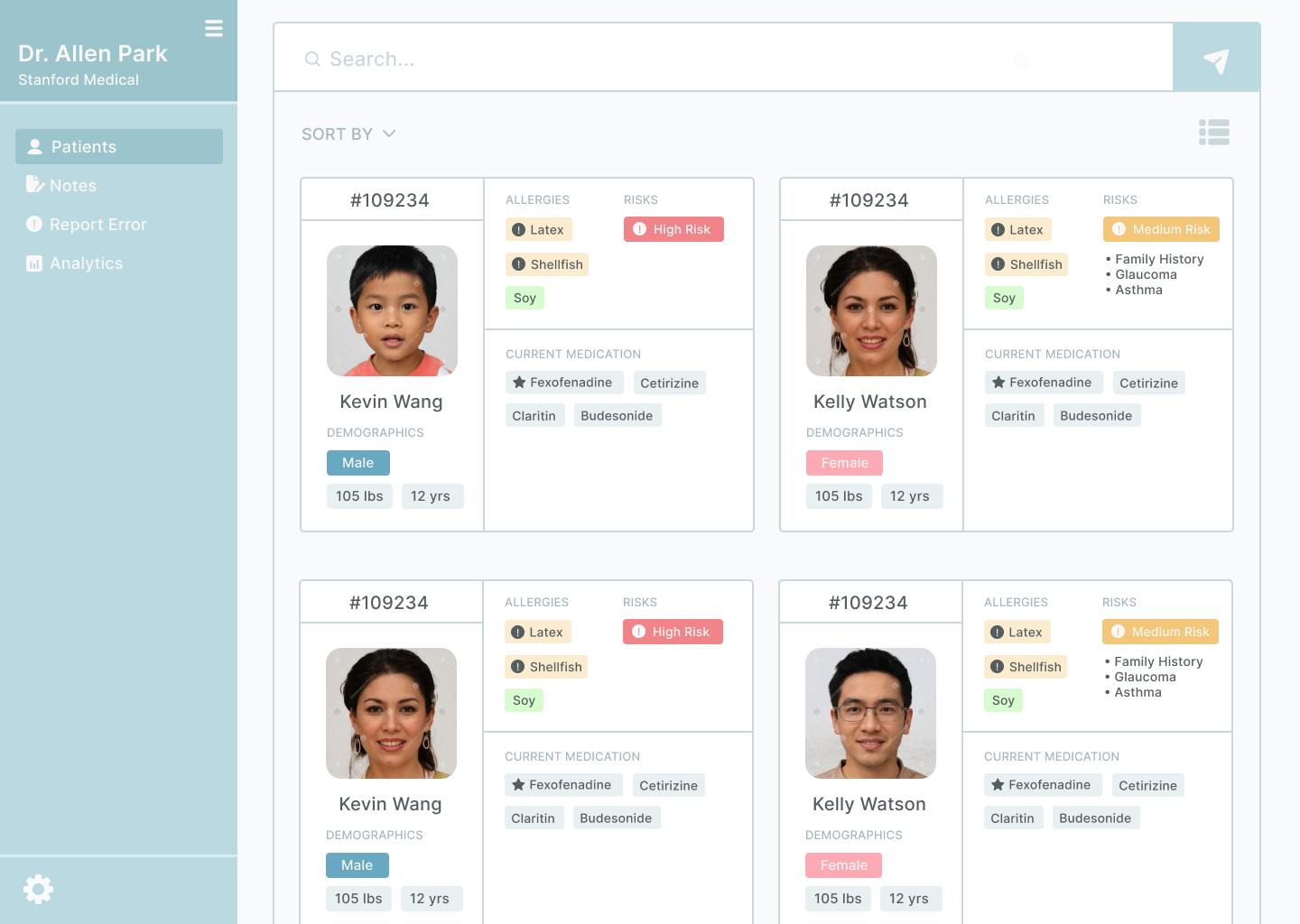
Task: Select Female tag on woman-photo Kelly Watson card
Action: (845, 463)
